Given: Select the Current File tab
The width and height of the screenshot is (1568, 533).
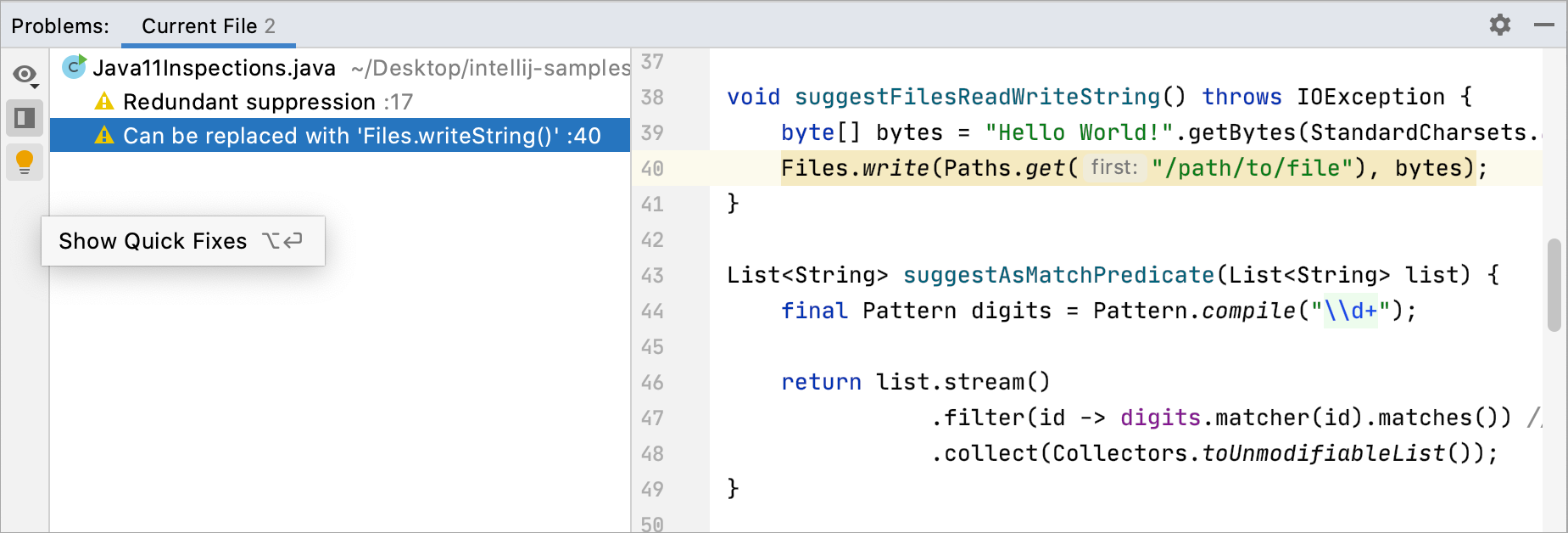Looking at the screenshot, I should (x=208, y=26).
